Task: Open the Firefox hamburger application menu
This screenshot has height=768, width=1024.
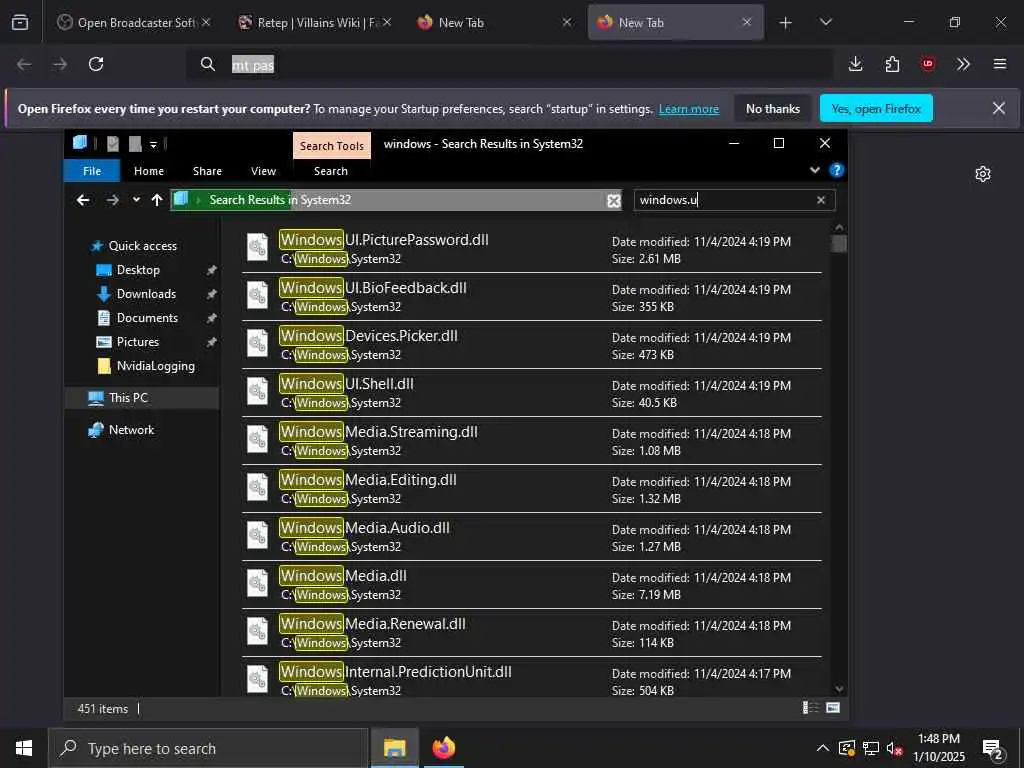Action: (x=1000, y=64)
